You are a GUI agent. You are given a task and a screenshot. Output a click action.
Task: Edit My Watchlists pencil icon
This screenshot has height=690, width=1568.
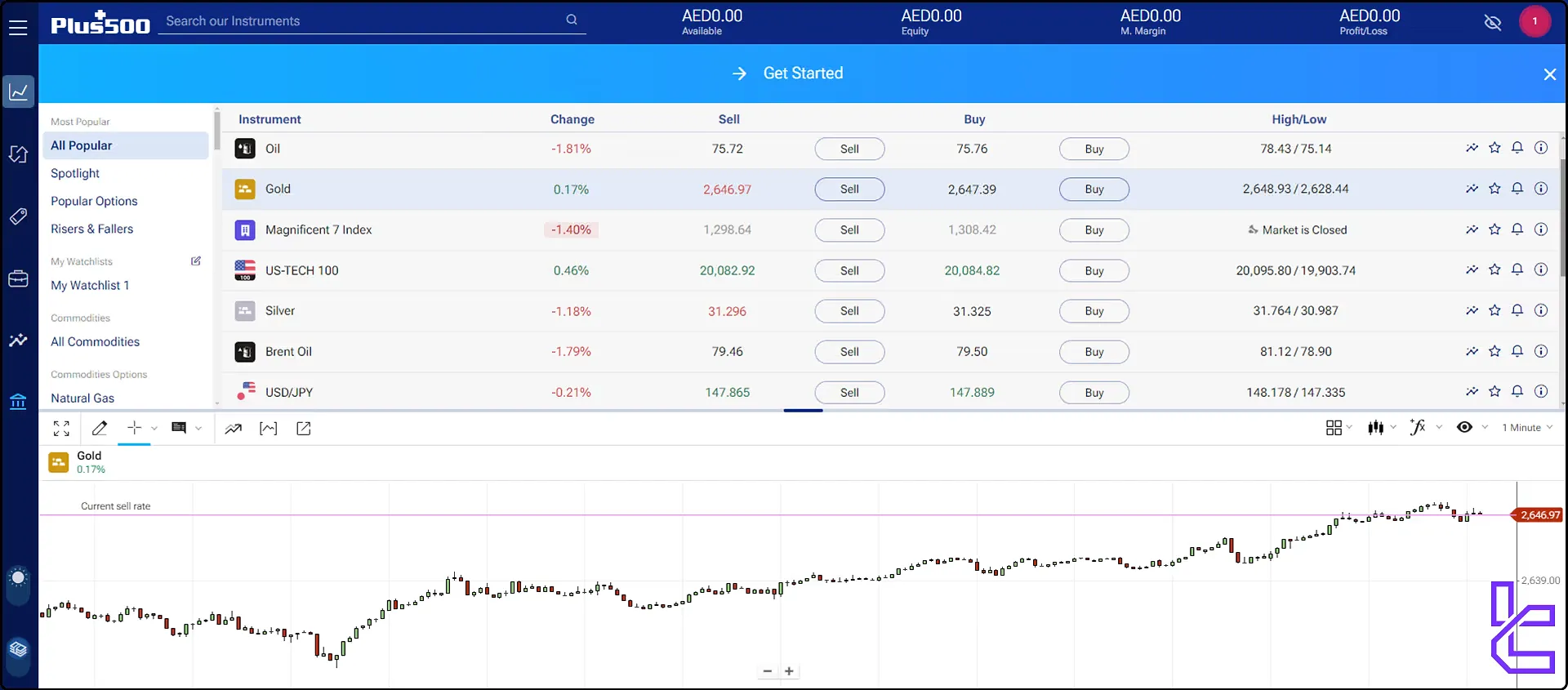click(x=196, y=261)
